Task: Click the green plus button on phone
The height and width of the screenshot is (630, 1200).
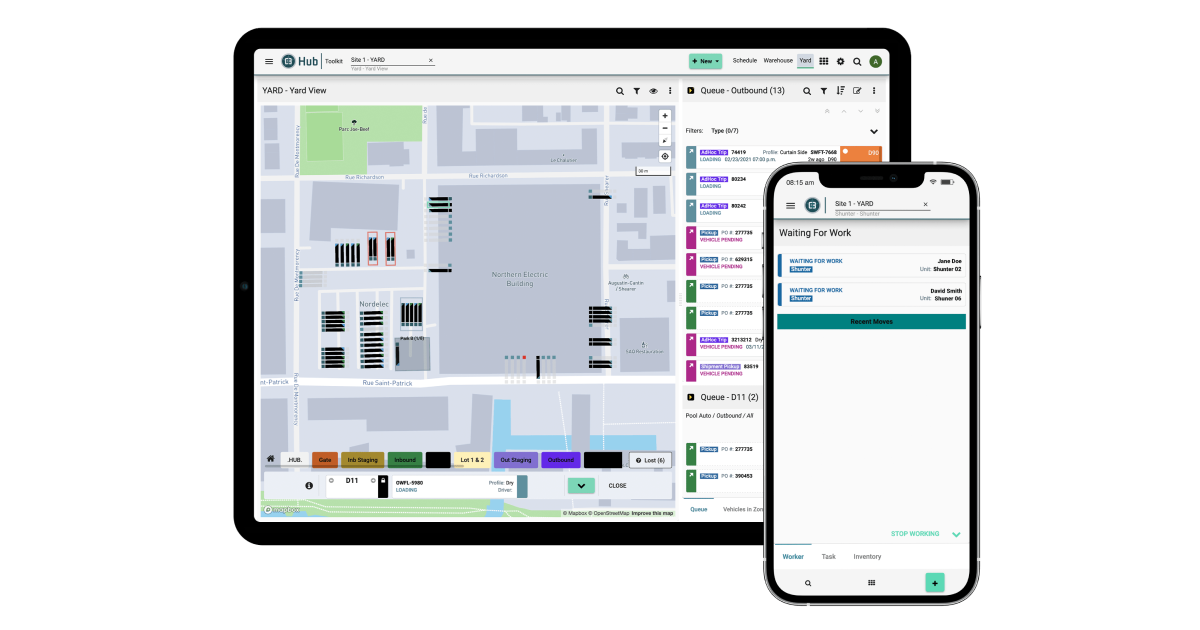Action: 935,583
